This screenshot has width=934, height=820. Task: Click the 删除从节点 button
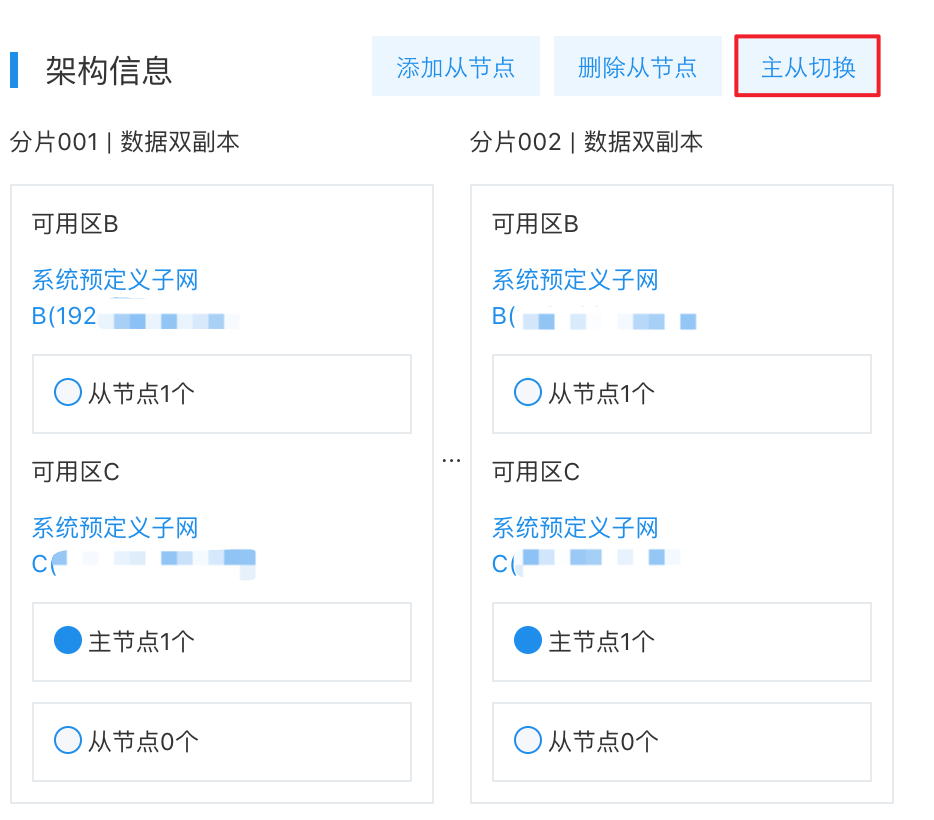click(637, 66)
